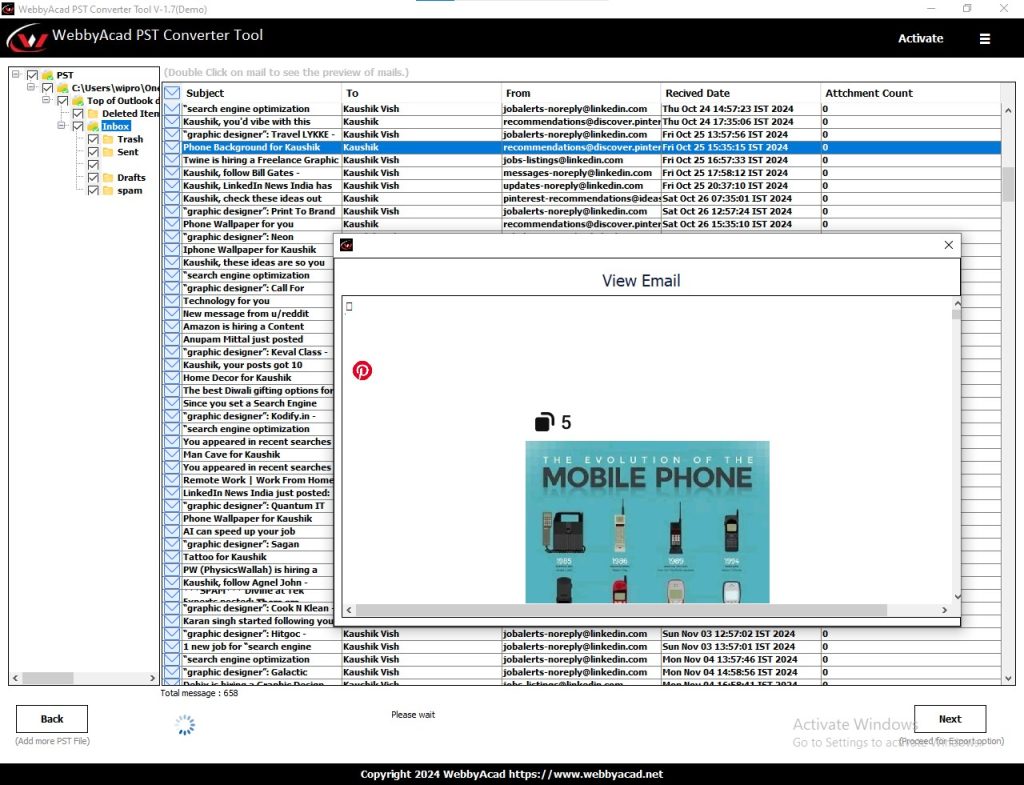
Task: Click the mail icon for 'Amazon is hiring a Content'
Action: click(172, 327)
